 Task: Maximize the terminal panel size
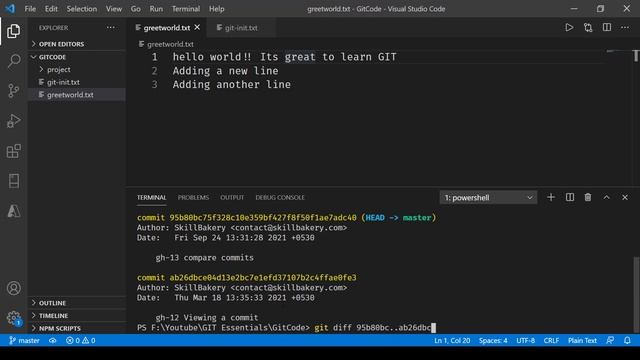coord(607,198)
